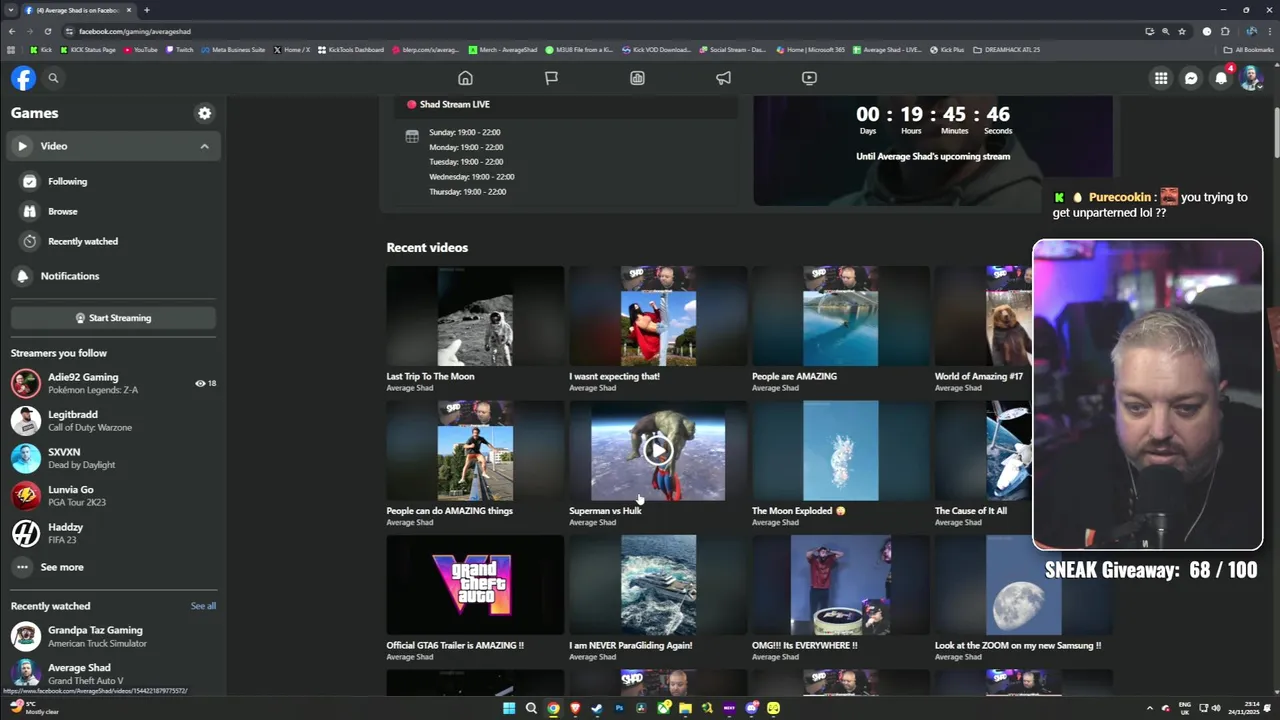Select the Browse sidebar item

(113, 211)
